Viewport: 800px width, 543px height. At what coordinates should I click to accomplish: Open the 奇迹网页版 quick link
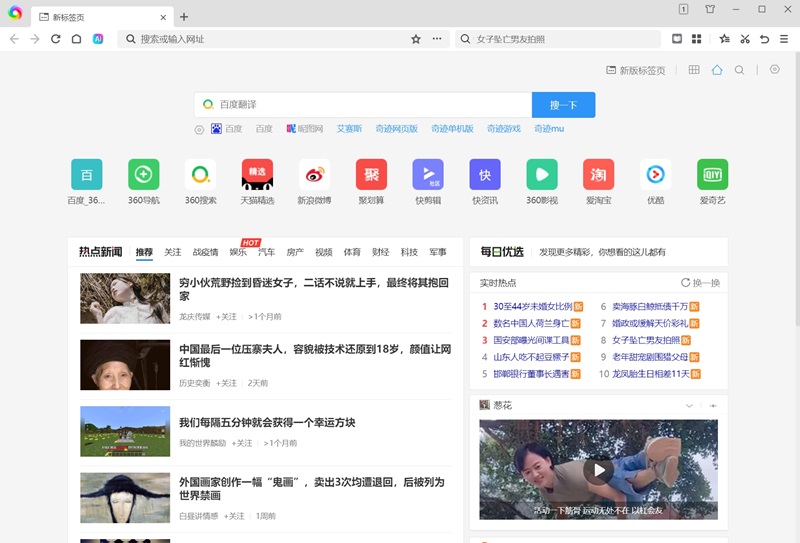click(x=396, y=129)
